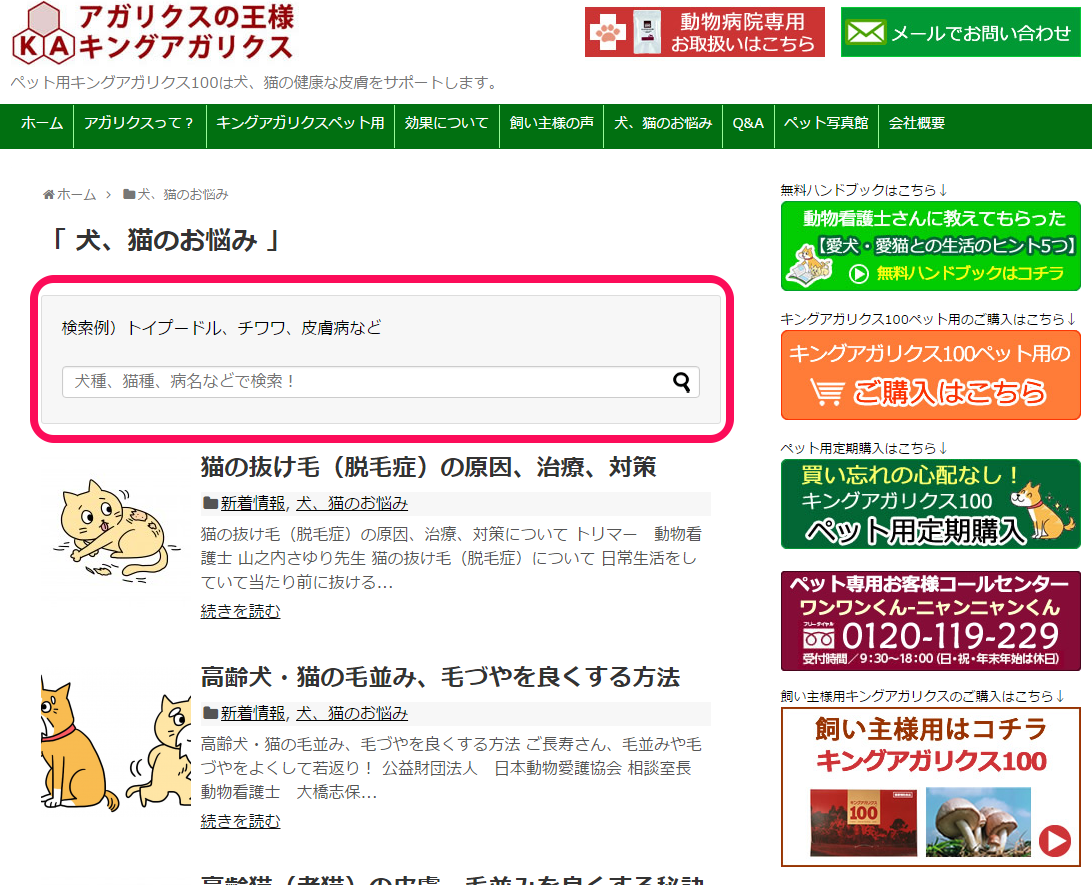Open article 猫の抜け毛（脱毛症）の原因、治療、対策
Screen dimensions: 1092x885
[x=428, y=467]
